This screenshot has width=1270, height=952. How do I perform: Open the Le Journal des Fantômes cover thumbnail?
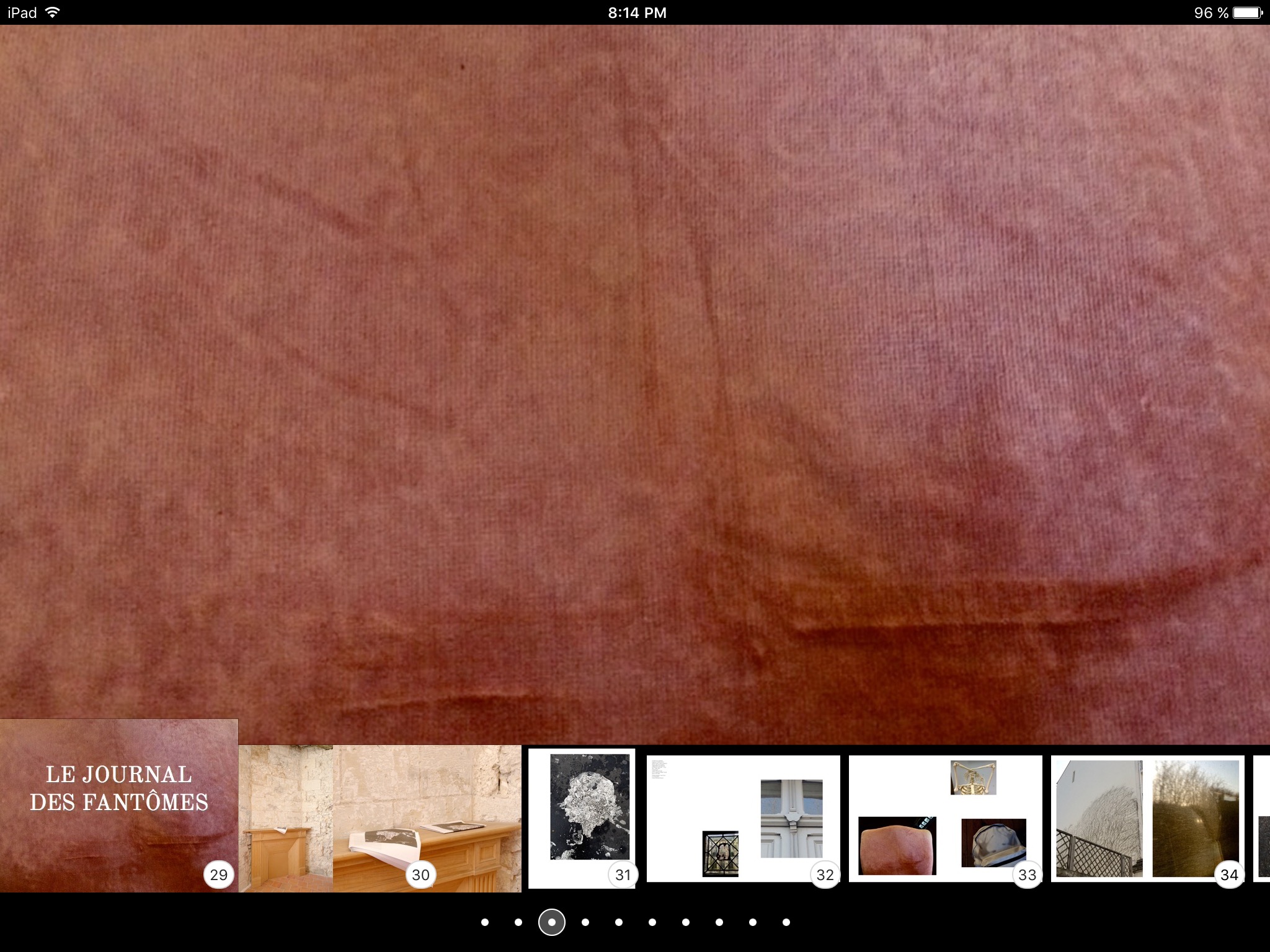pyautogui.click(x=118, y=806)
